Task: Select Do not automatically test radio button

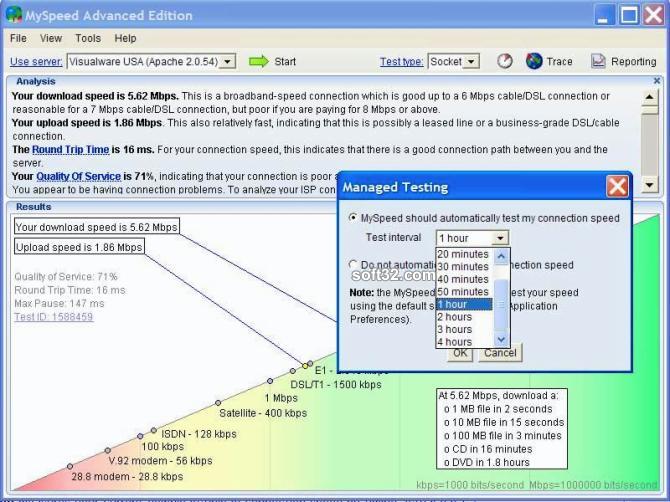Action: (353, 264)
